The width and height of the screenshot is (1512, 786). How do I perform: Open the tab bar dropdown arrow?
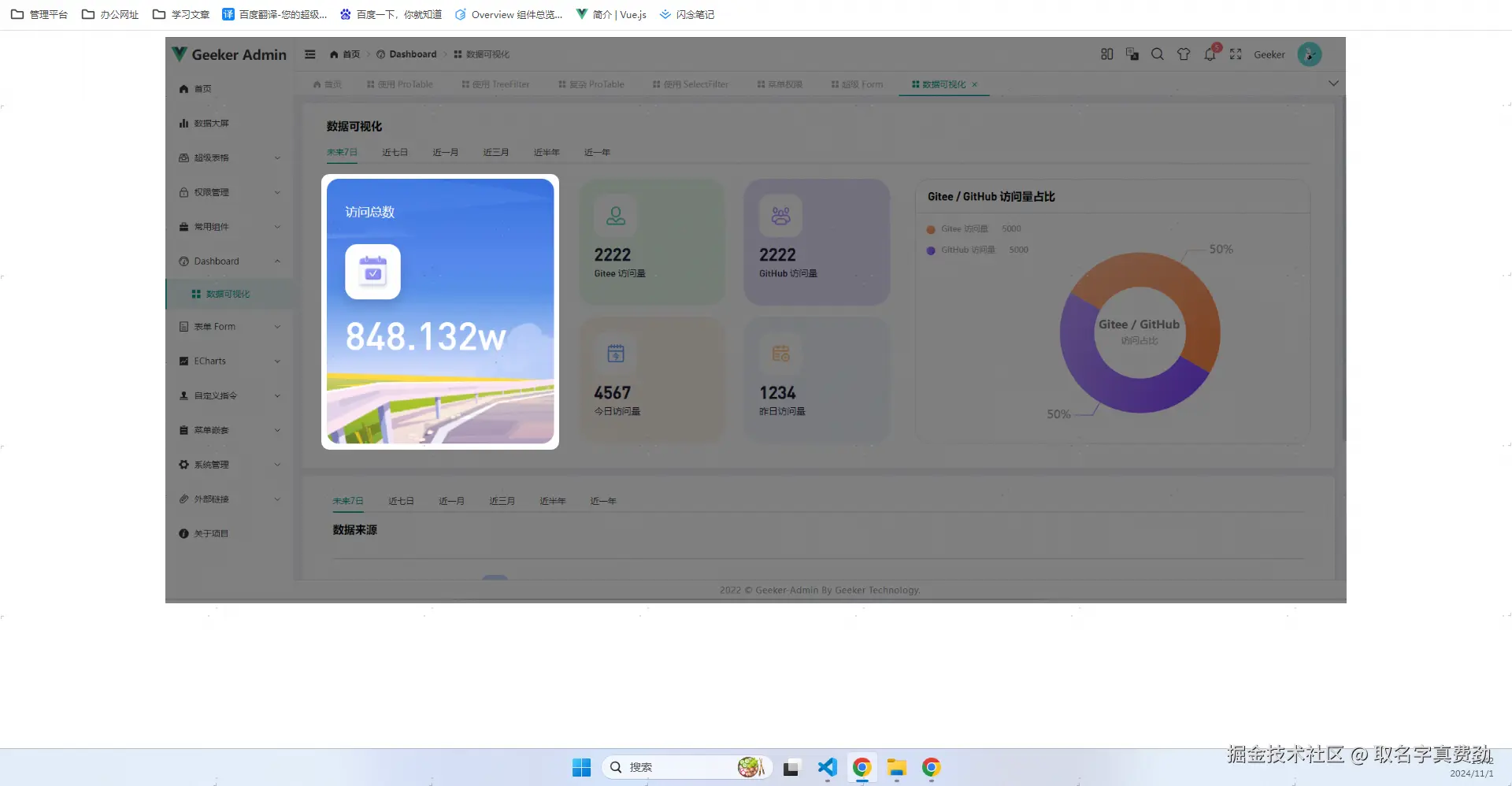pos(1333,83)
